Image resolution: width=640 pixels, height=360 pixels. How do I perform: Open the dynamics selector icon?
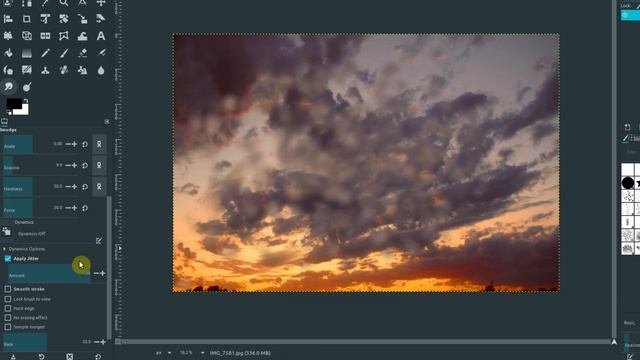[7, 232]
